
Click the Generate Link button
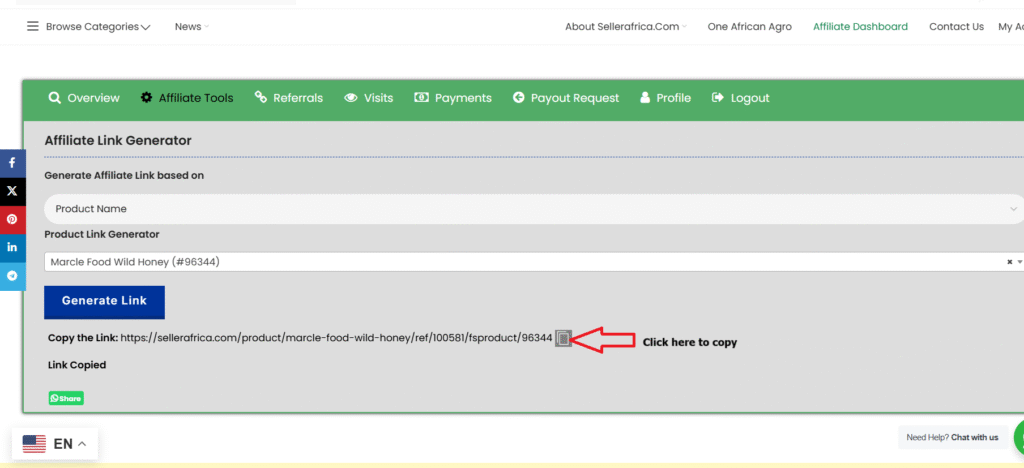click(x=104, y=301)
